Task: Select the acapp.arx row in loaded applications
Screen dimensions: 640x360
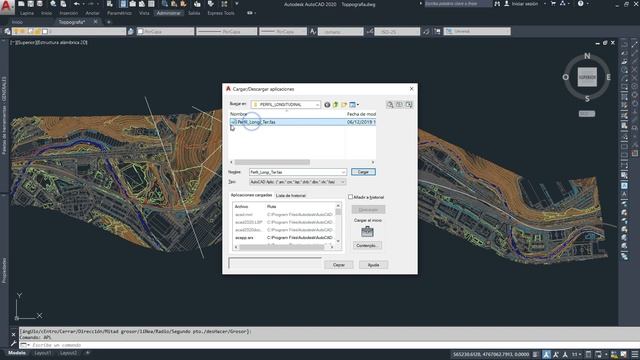Action: coord(284,238)
